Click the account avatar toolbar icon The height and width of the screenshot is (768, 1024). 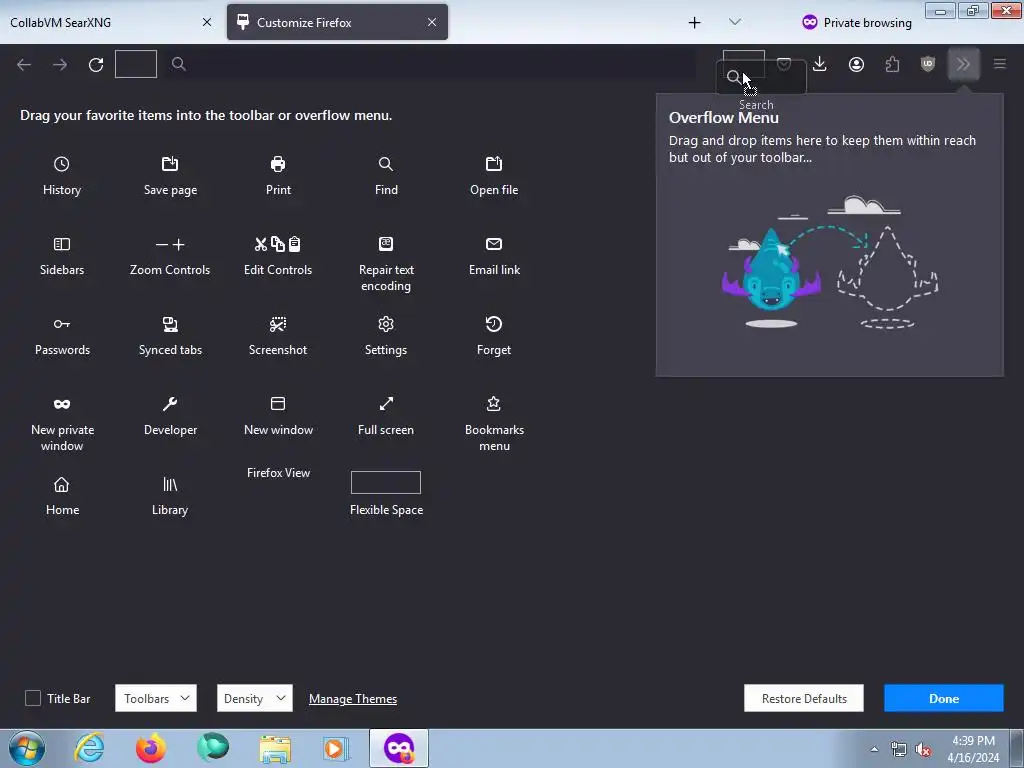click(x=856, y=64)
